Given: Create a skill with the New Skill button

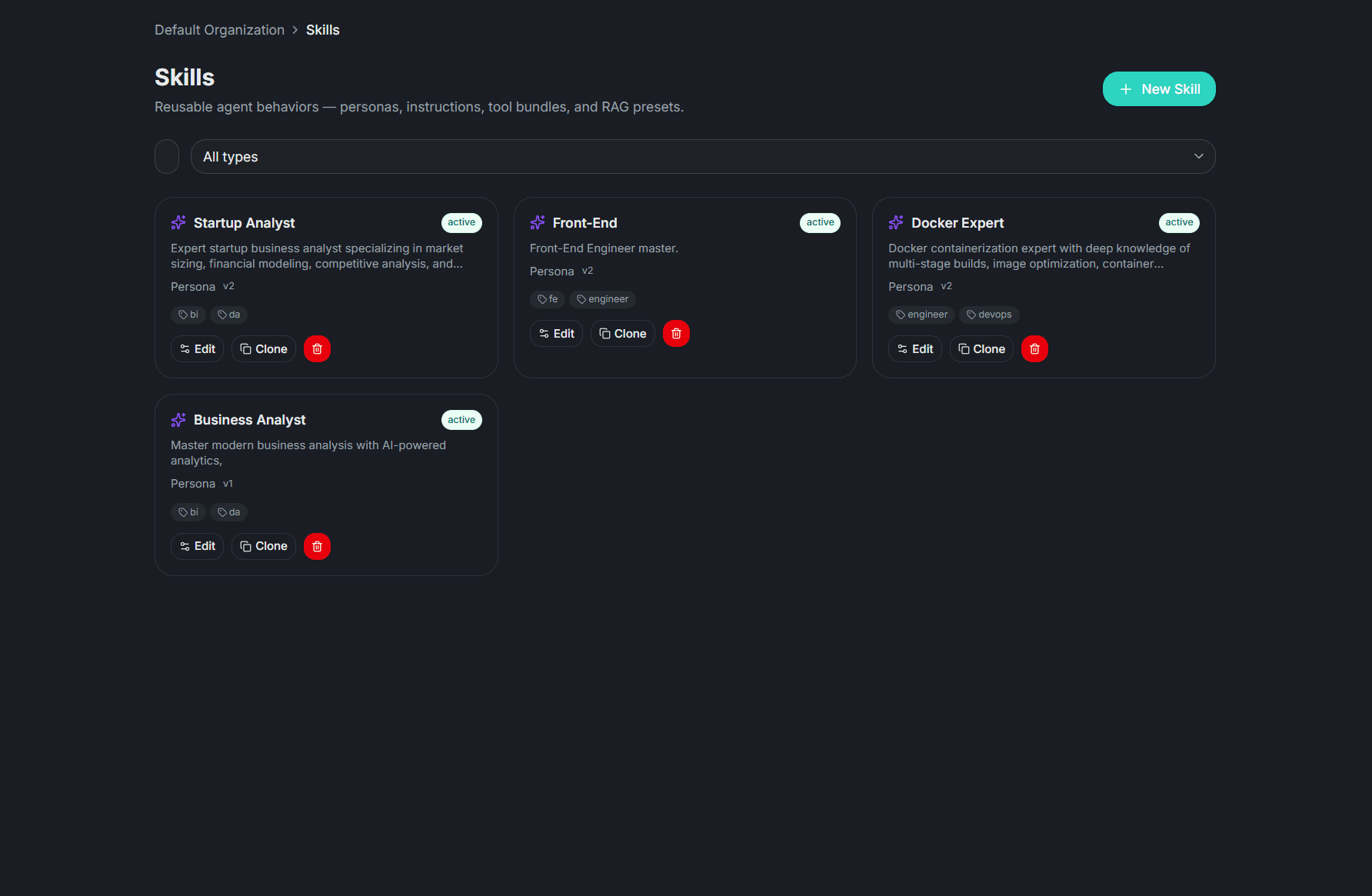Looking at the screenshot, I should pos(1158,88).
